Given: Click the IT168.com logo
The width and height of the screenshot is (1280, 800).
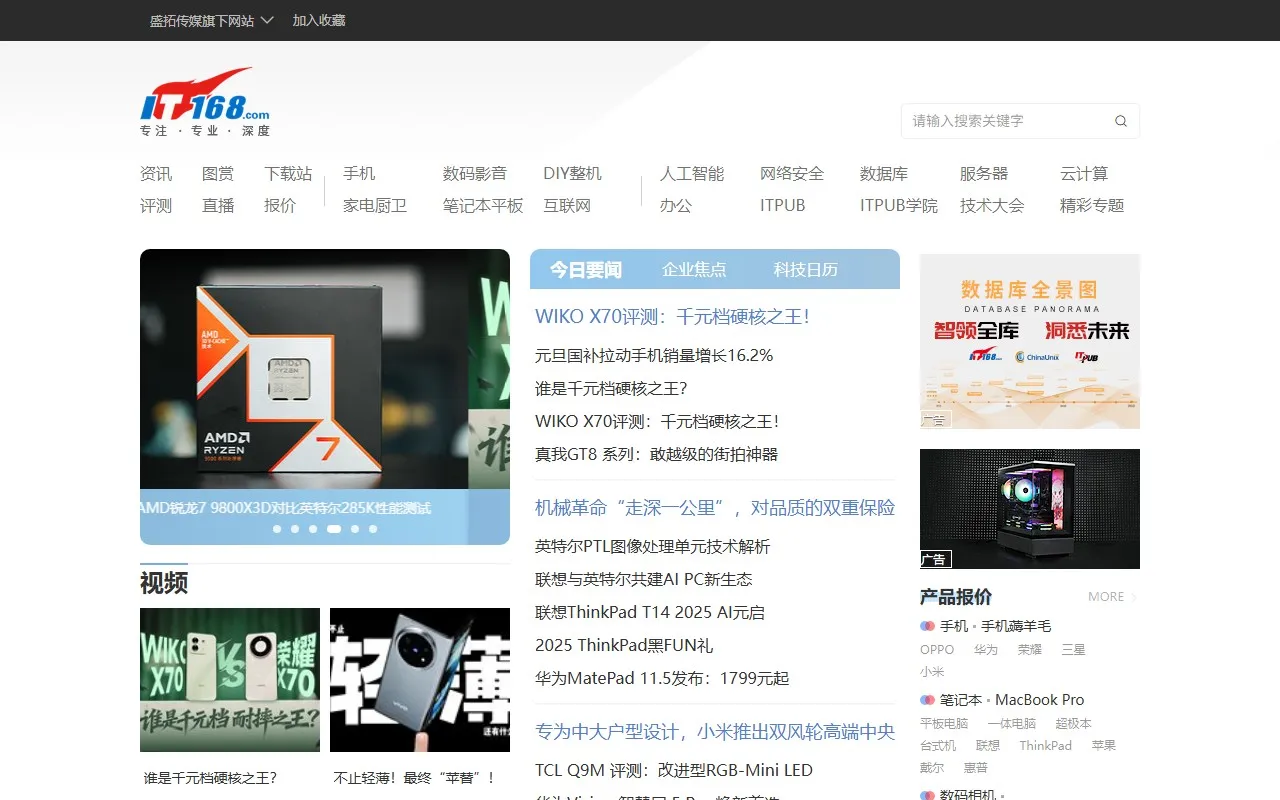Looking at the screenshot, I should [x=205, y=101].
